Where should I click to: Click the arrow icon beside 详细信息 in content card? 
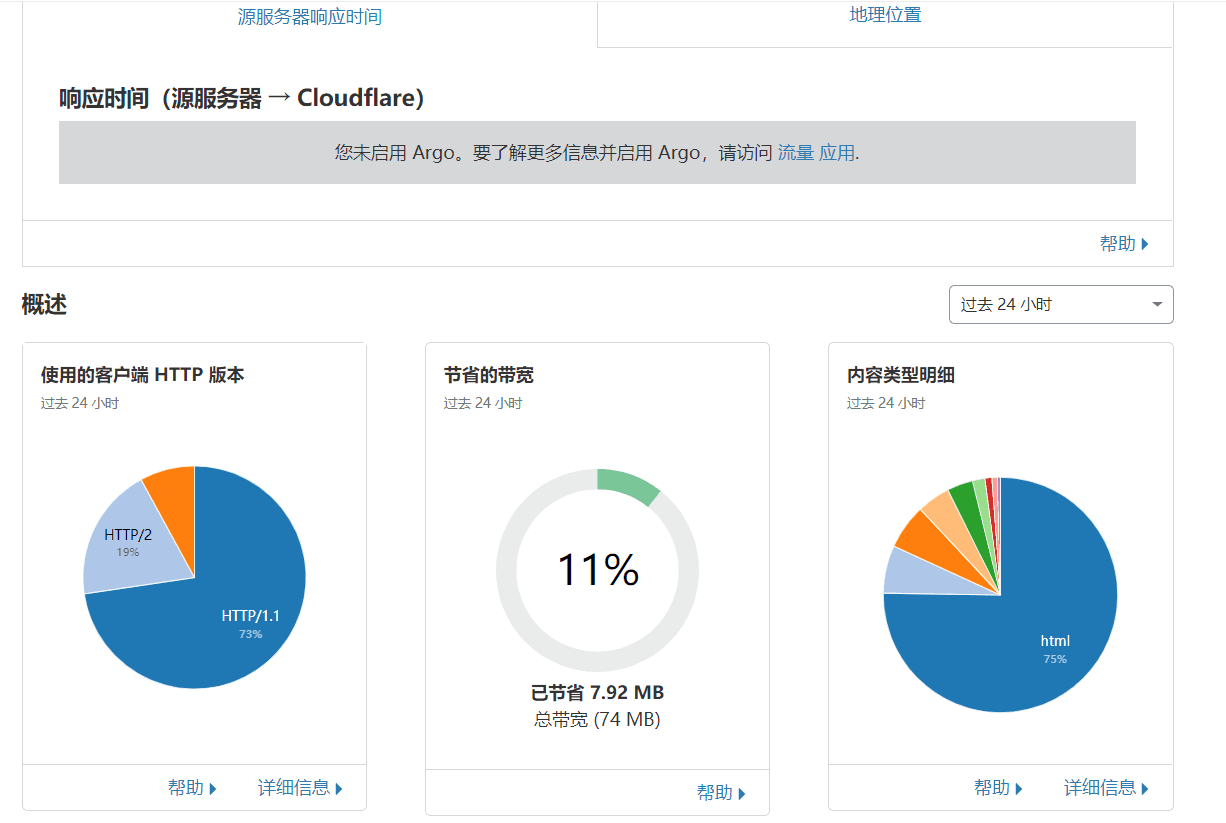(1145, 789)
